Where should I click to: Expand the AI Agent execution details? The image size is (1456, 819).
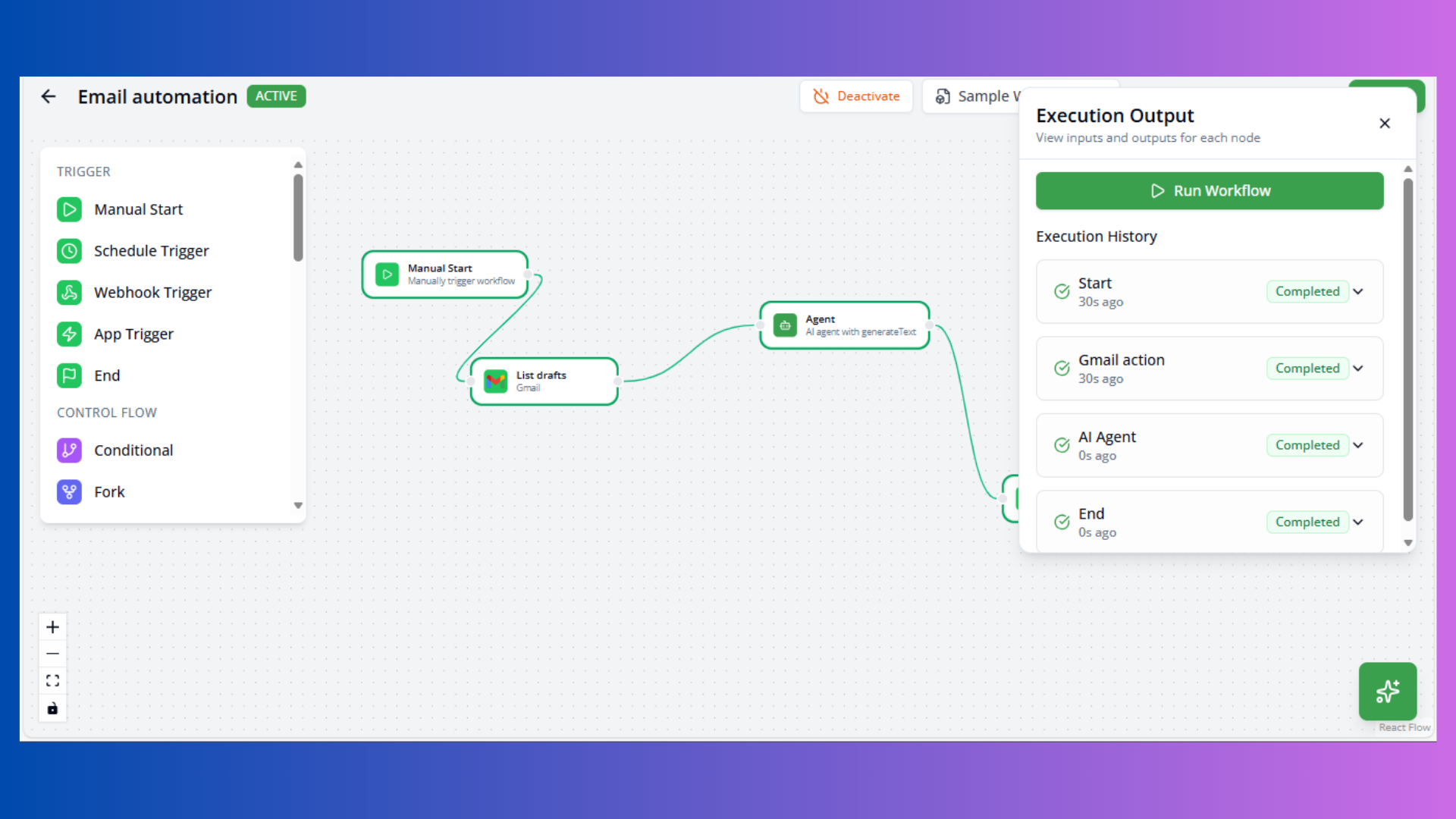point(1357,445)
